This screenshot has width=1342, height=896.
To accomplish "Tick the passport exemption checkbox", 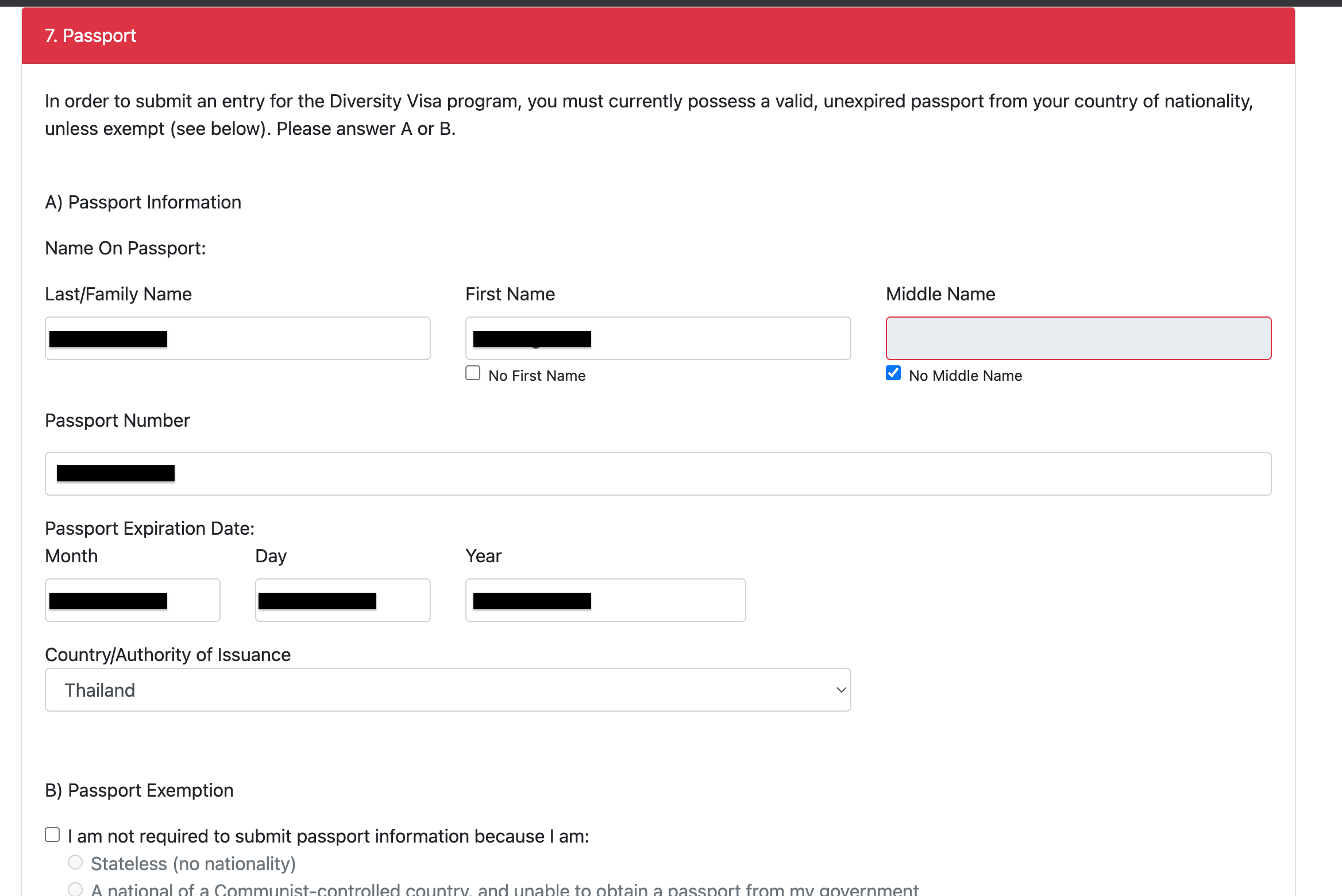I will (x=52, y=835).
